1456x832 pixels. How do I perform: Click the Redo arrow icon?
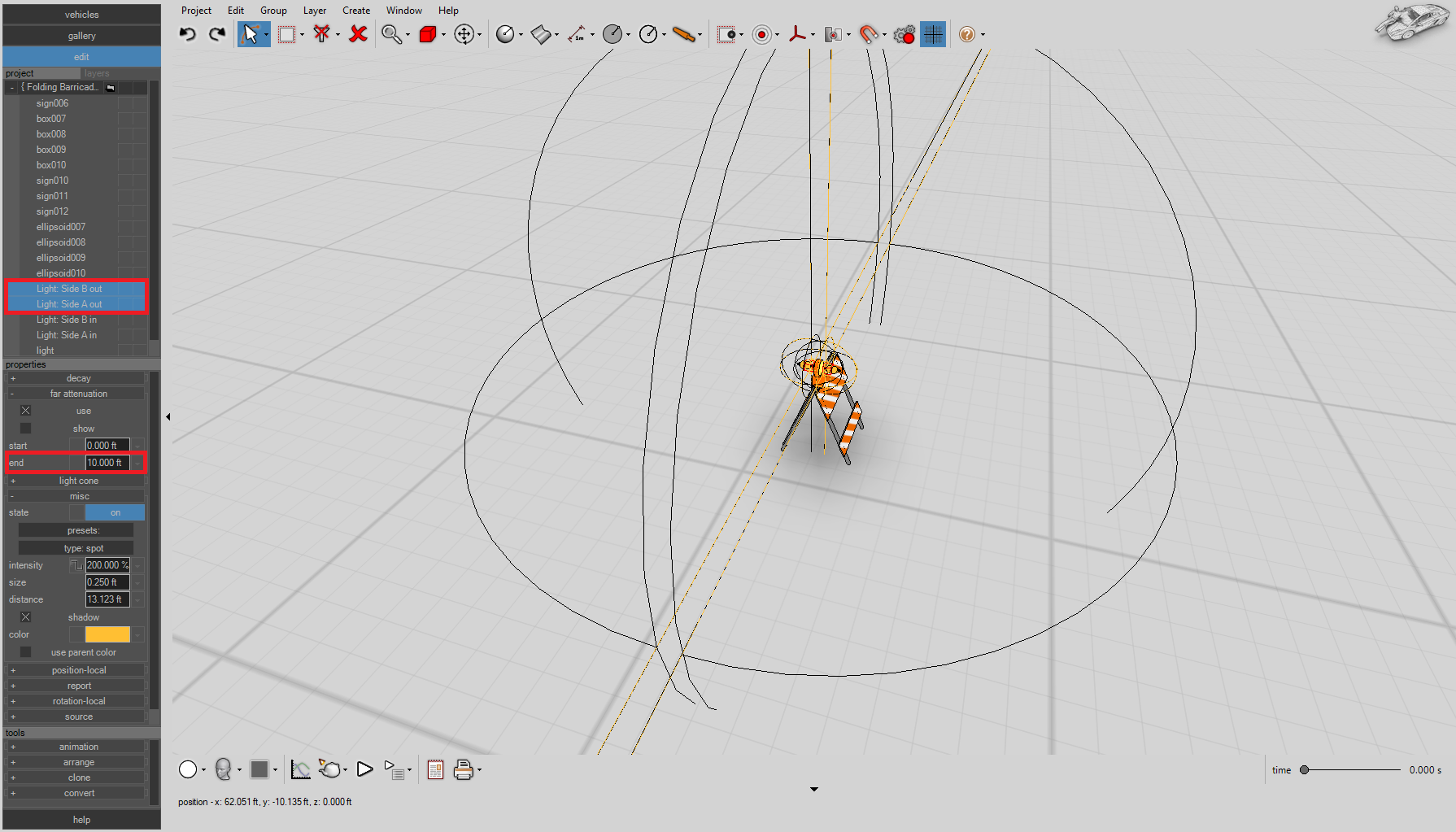[x=217, y=34]
